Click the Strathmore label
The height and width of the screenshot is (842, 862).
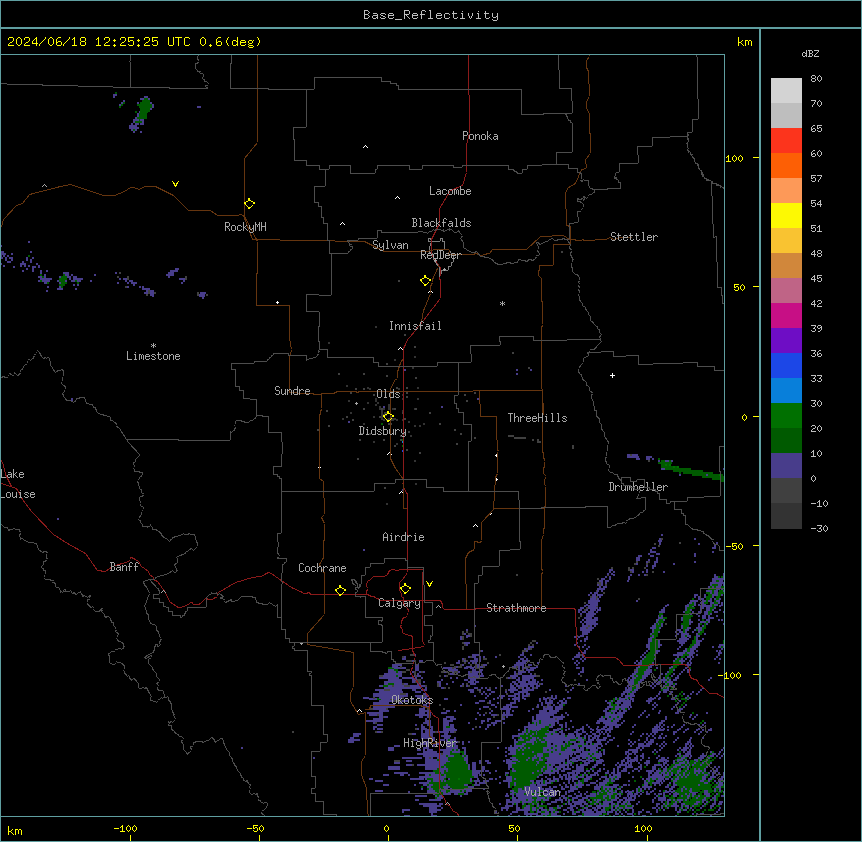point(516,608)
